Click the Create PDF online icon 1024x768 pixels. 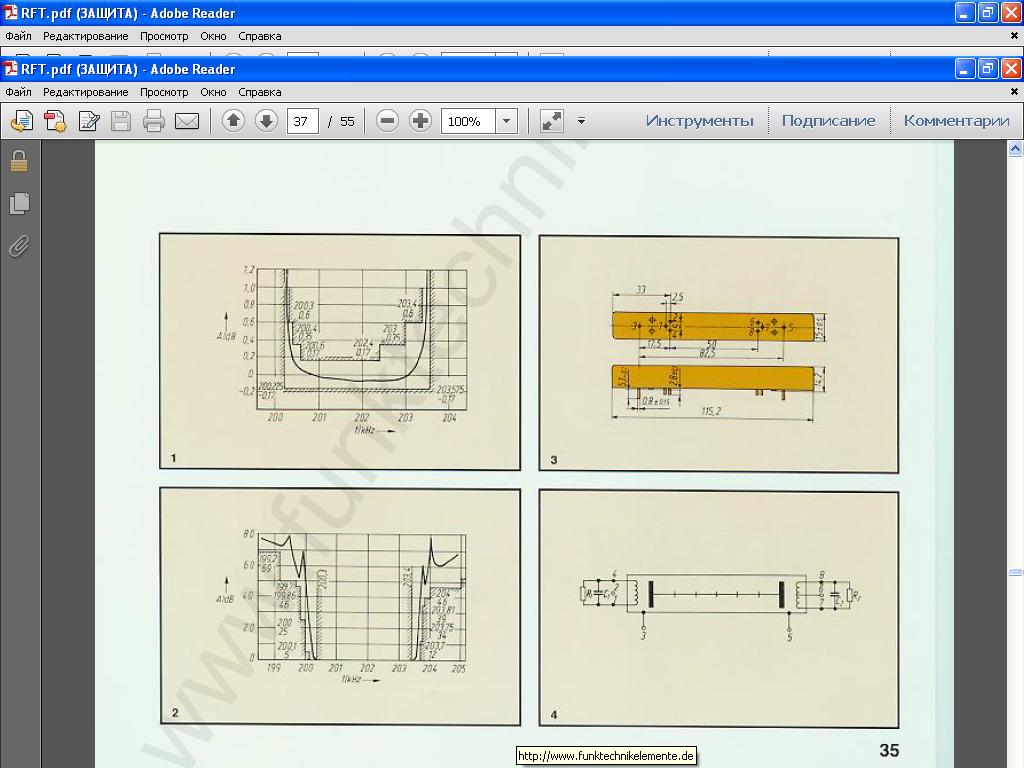[x=55, y=121]
